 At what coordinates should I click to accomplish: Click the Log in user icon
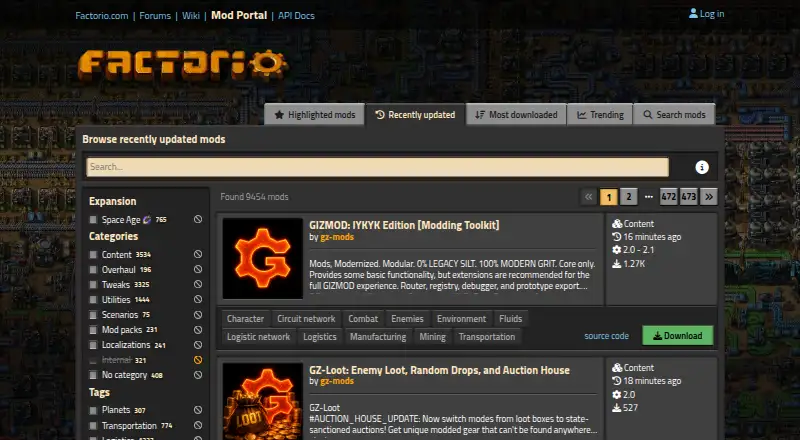coord(693,13)
